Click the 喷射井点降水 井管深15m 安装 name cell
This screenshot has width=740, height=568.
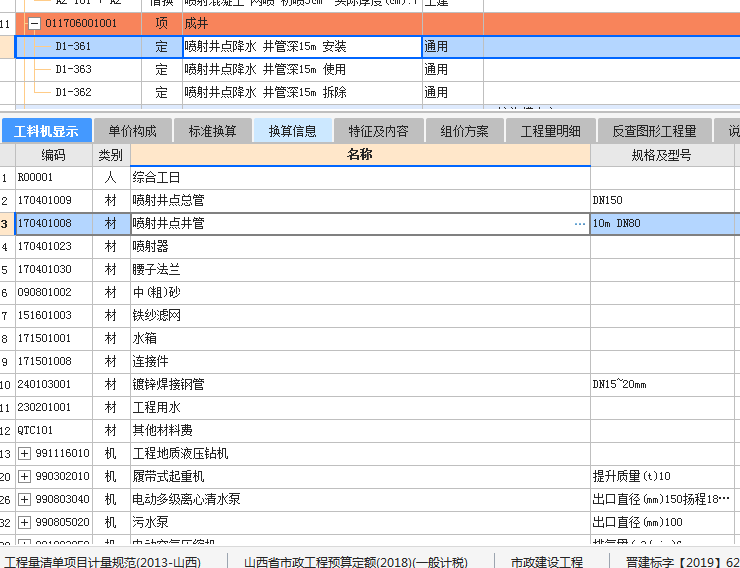tap(302, 47)
